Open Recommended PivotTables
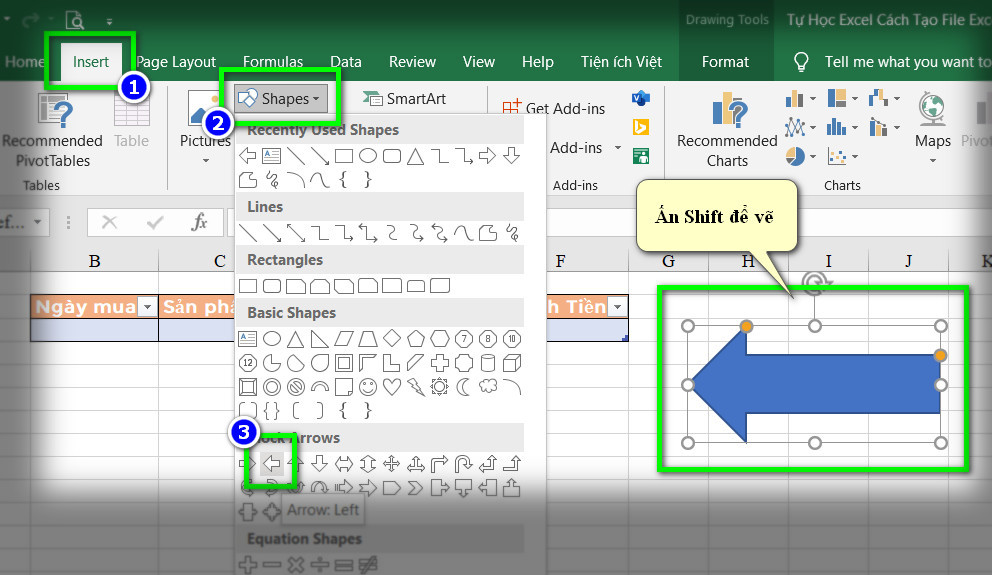This screenshot has width=992, height=575. 53,131
